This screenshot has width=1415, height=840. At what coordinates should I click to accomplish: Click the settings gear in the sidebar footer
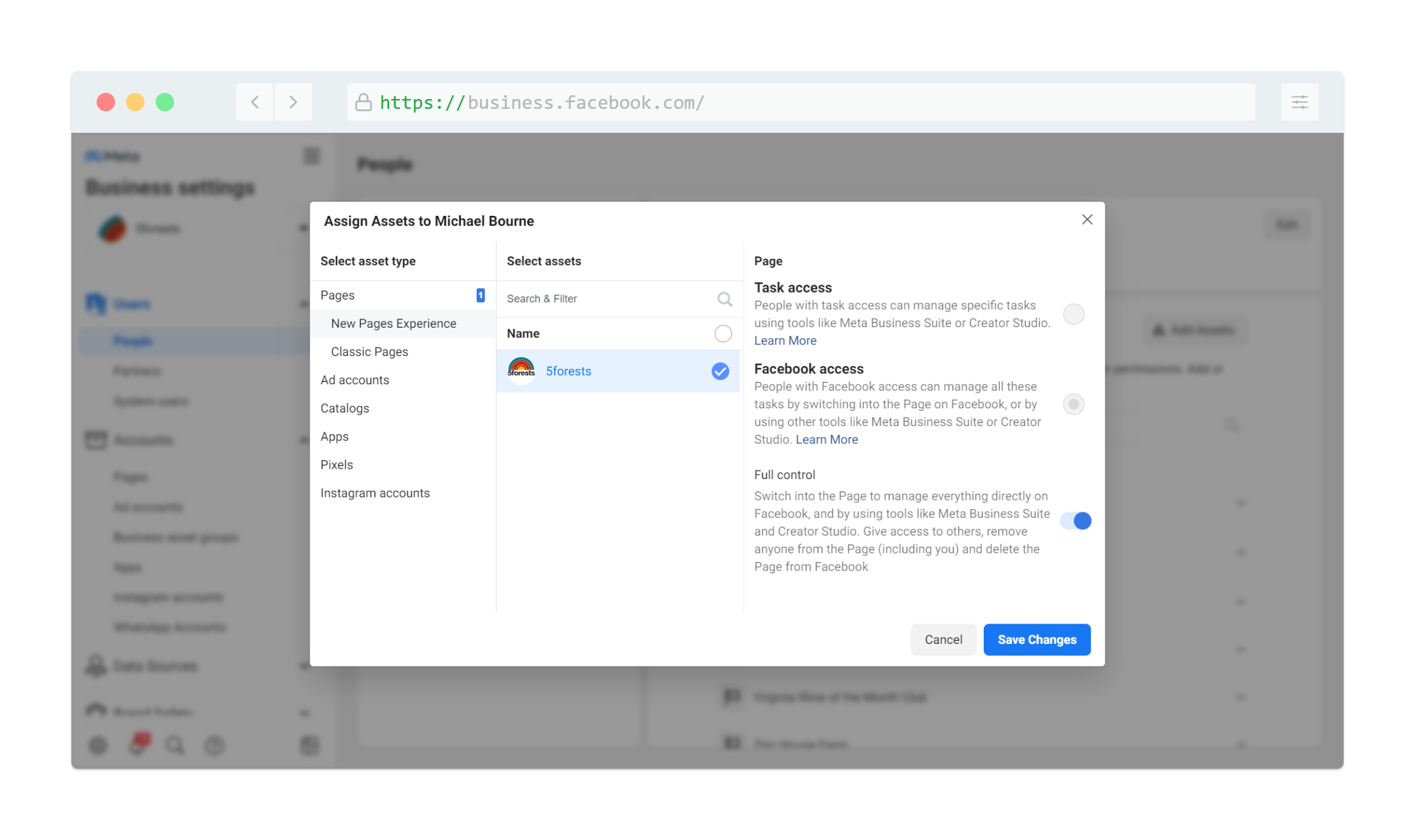click(98, 745)
